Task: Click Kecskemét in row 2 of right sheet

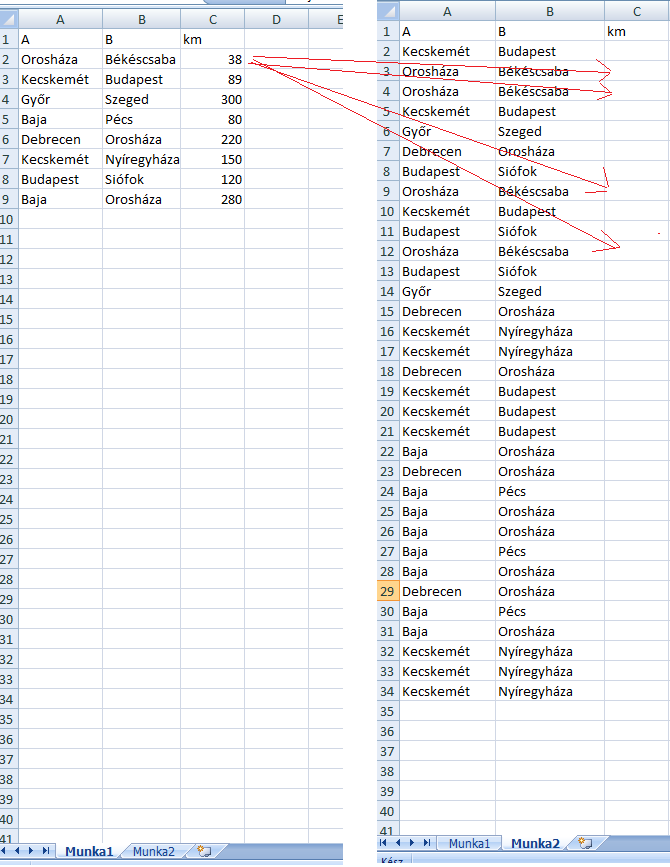Action: [x=447, y=51]
